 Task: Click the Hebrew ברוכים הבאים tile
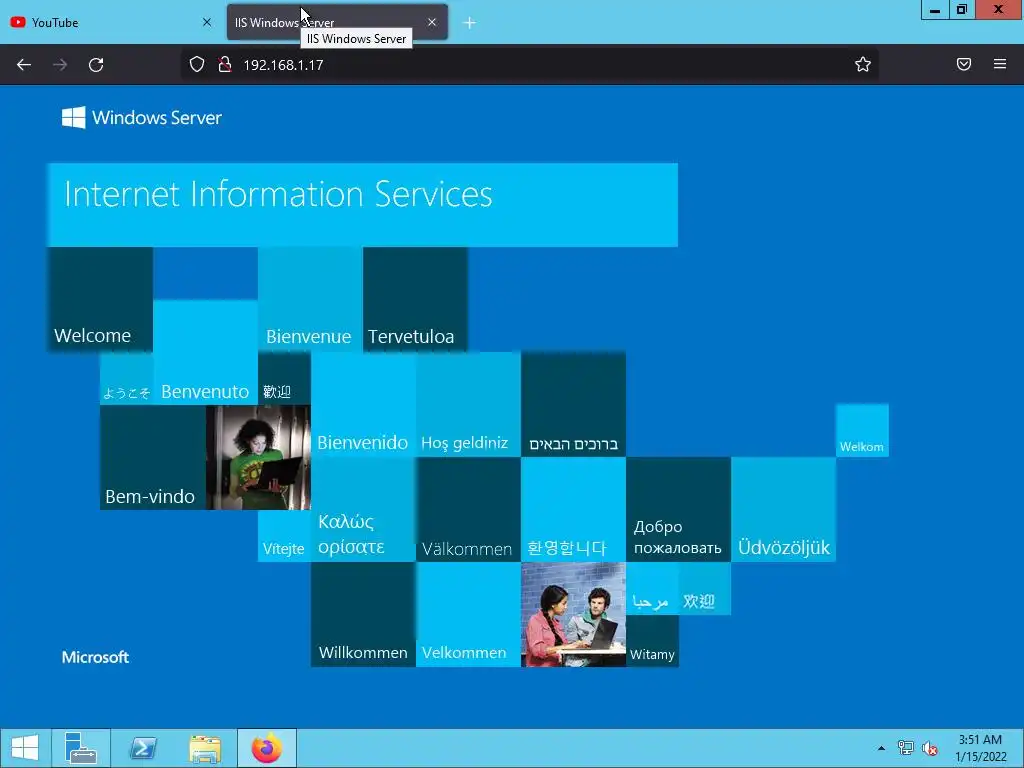click(x=573, y=405)
